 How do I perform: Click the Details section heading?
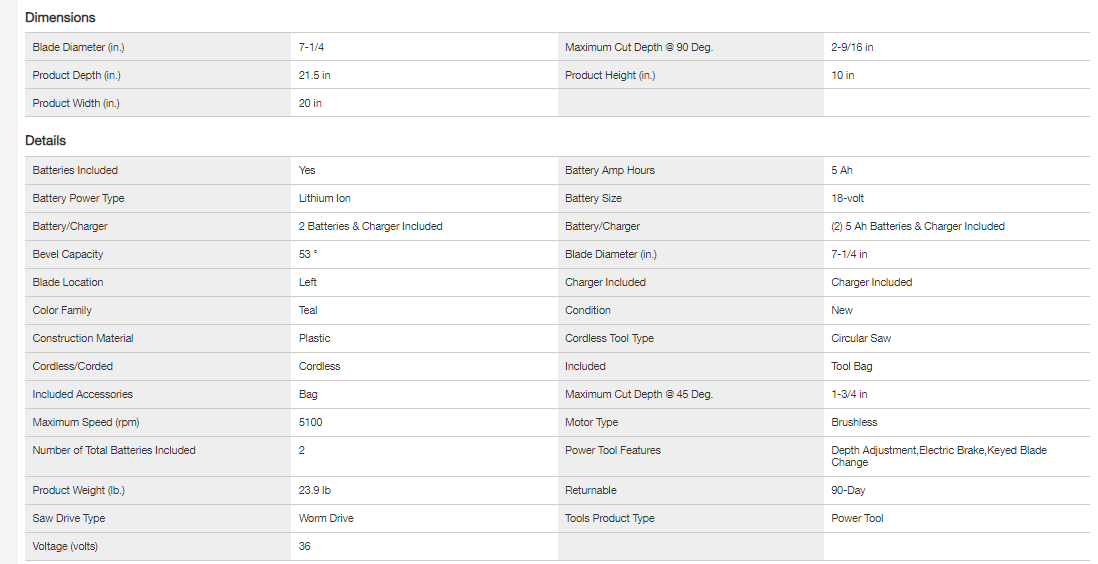46,140
